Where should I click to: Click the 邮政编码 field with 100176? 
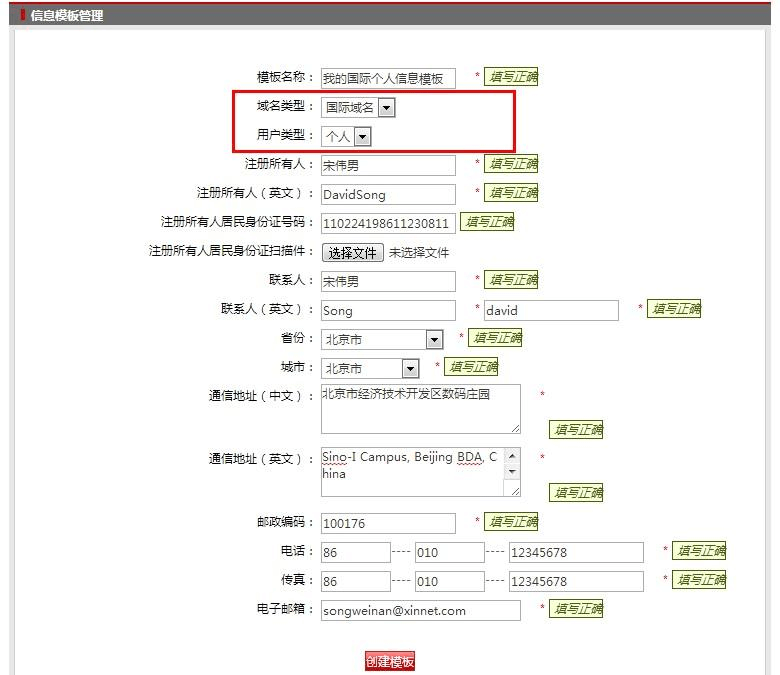pyautogui.click(x=387, y=523)
